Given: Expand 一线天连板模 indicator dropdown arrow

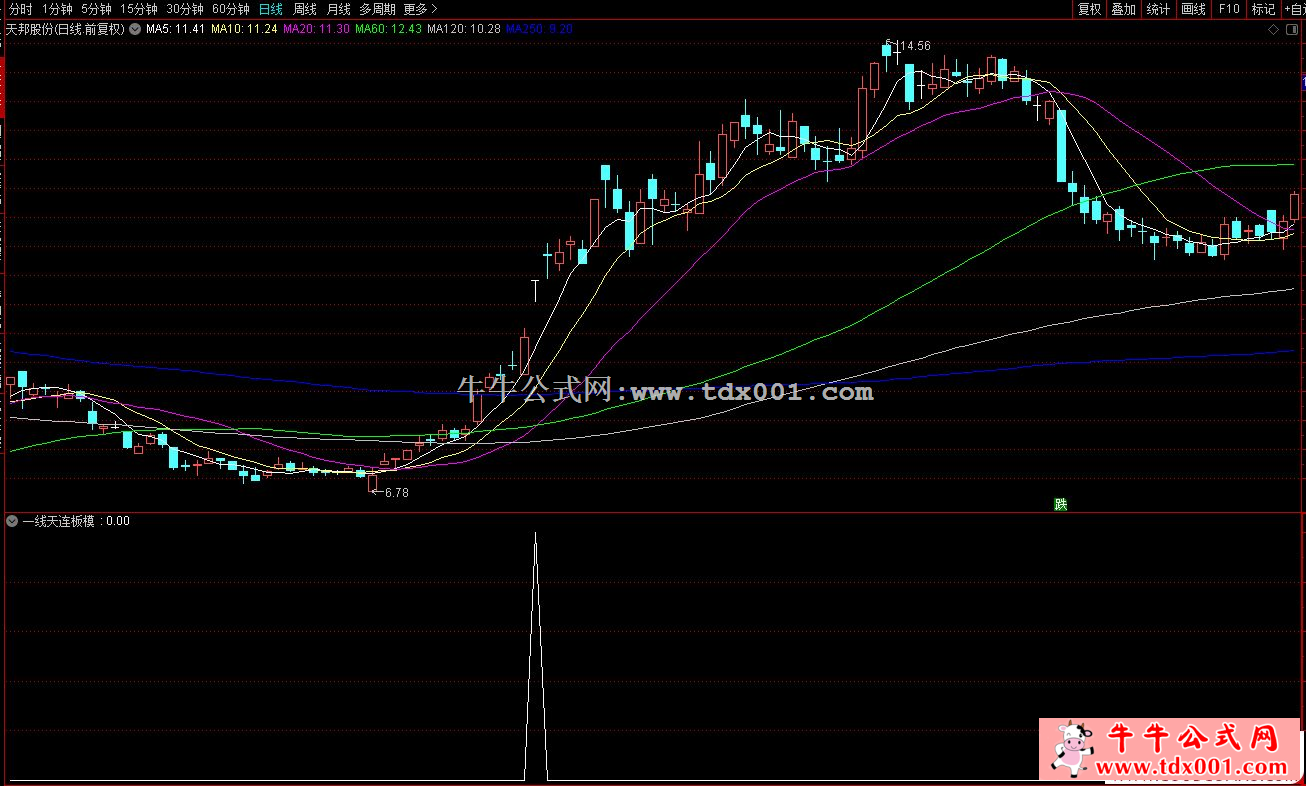Looking at the screenshot, I should tap(12, 521).
